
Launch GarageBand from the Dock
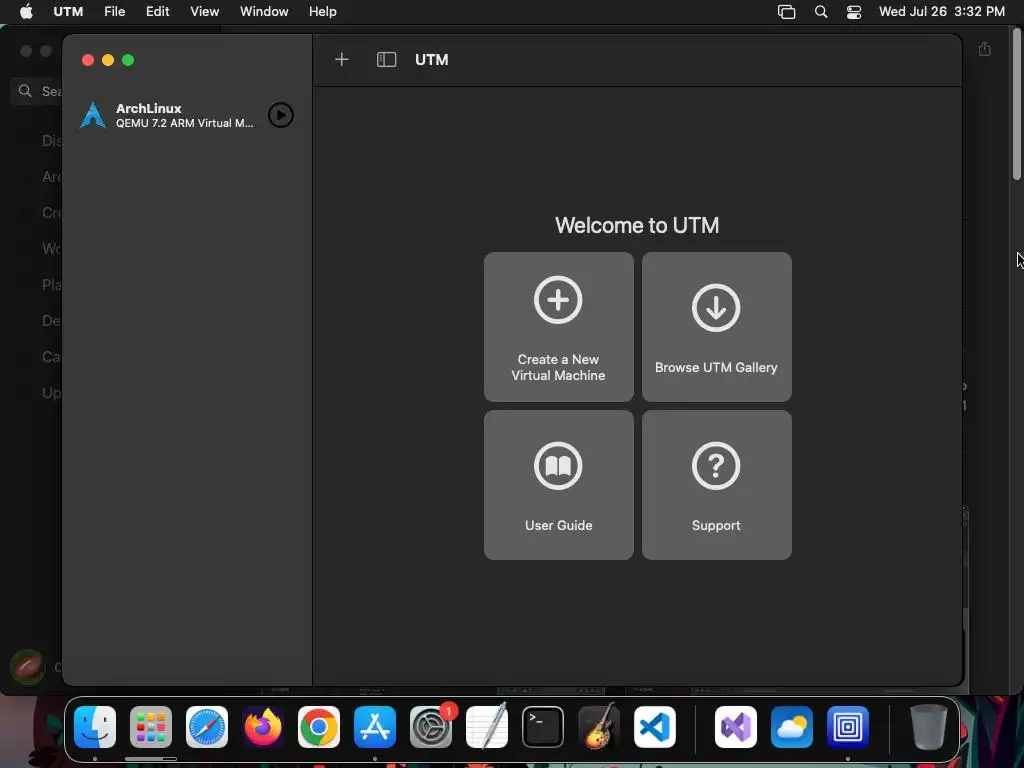point(599,727)
